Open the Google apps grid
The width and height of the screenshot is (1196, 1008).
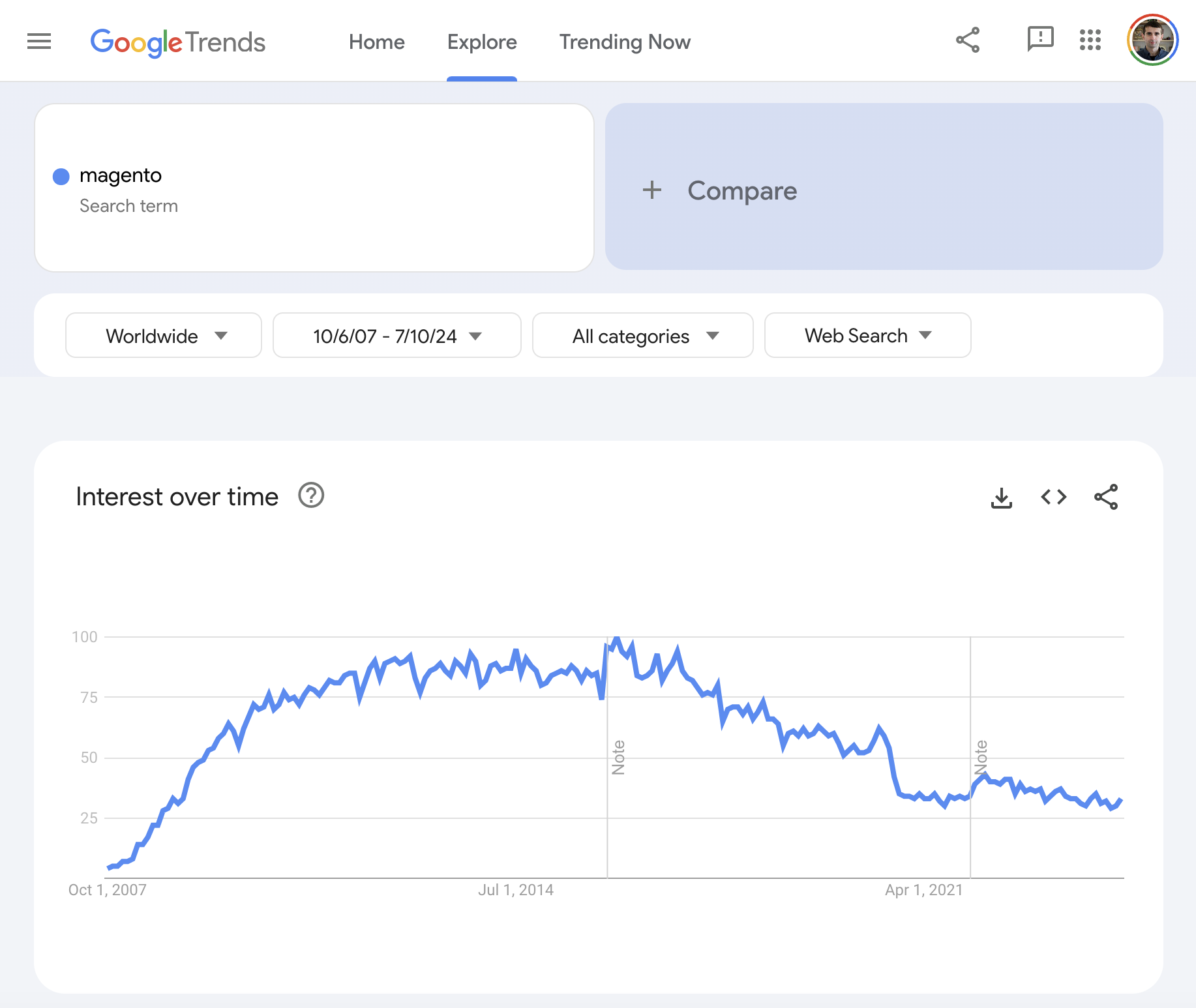coord(1090,40)
